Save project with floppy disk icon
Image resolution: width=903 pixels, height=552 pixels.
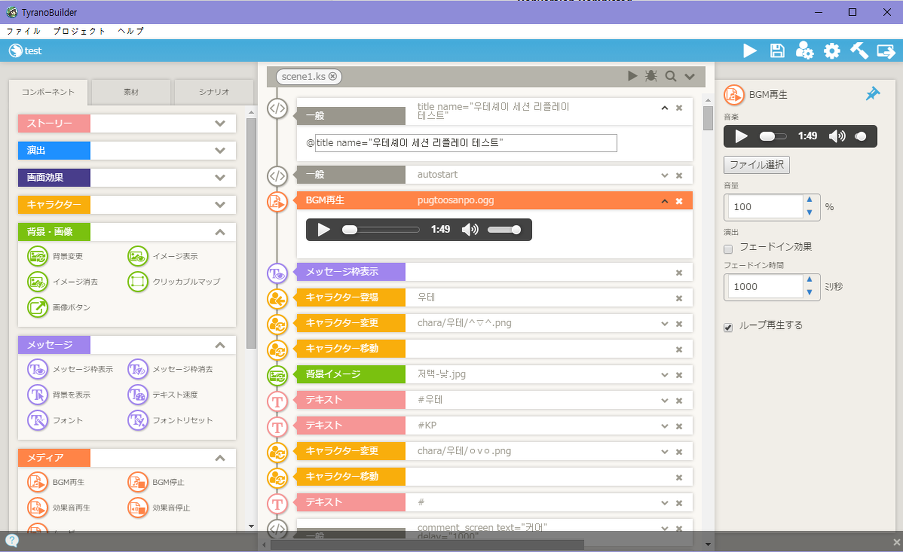coord(777,51)
